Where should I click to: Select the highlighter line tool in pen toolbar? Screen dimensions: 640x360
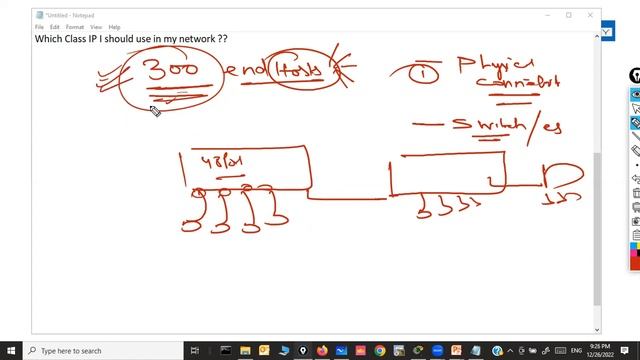point(636,136)
